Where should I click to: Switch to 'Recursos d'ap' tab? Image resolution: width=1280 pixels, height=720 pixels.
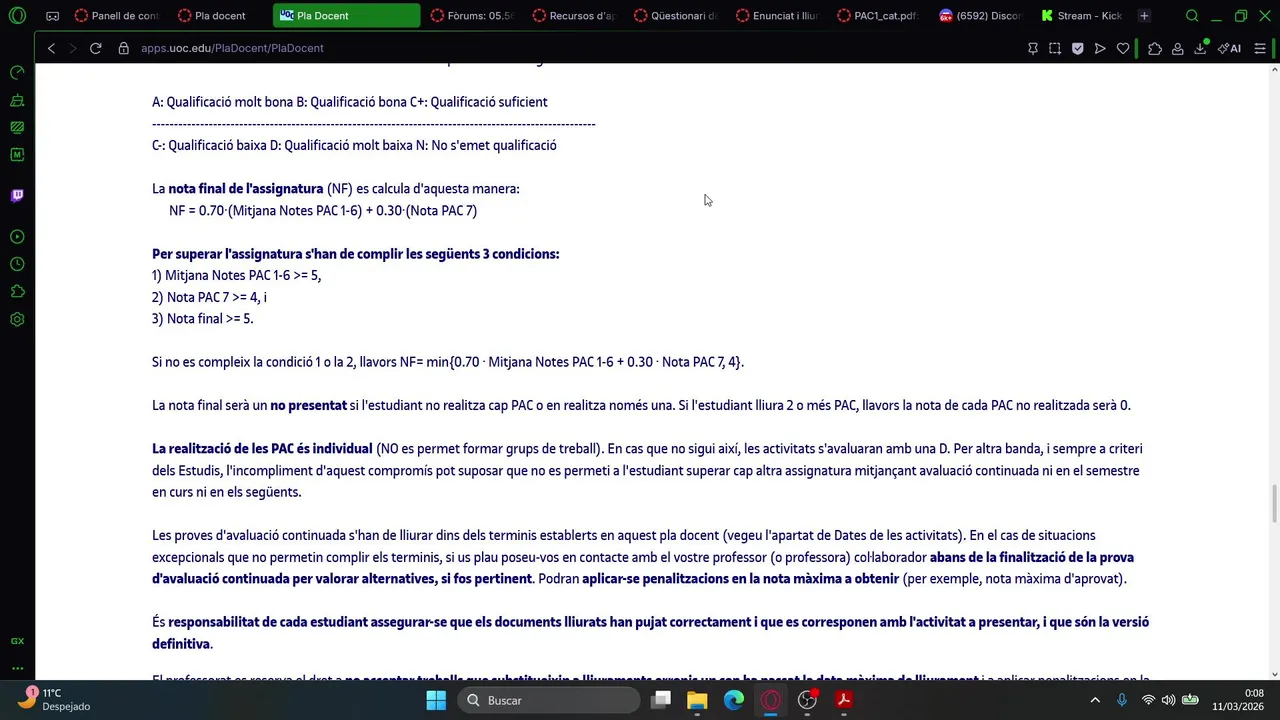(x=574, y=16)
